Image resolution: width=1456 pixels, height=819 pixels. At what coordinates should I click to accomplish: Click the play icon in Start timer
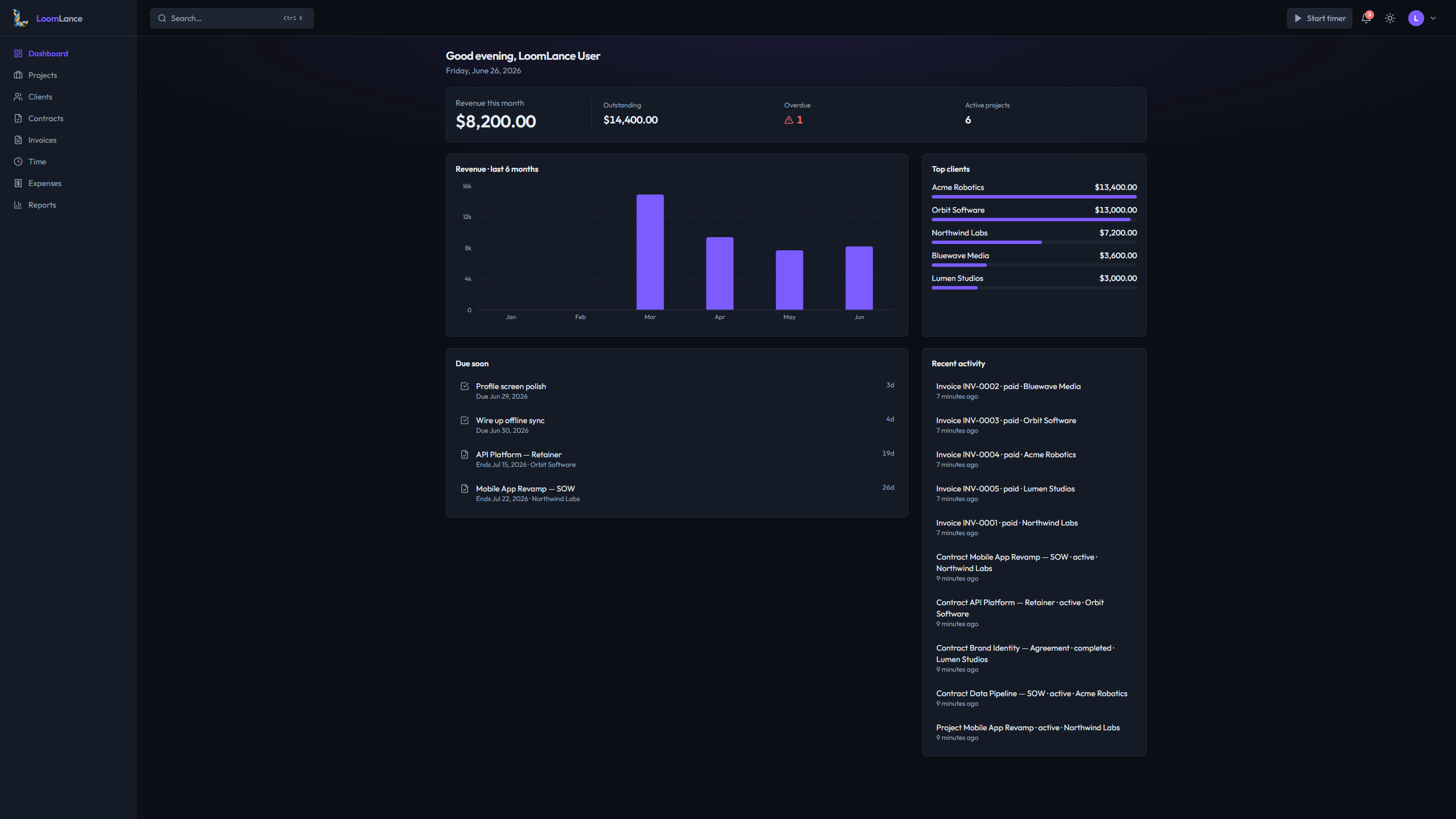[1298, 18]
